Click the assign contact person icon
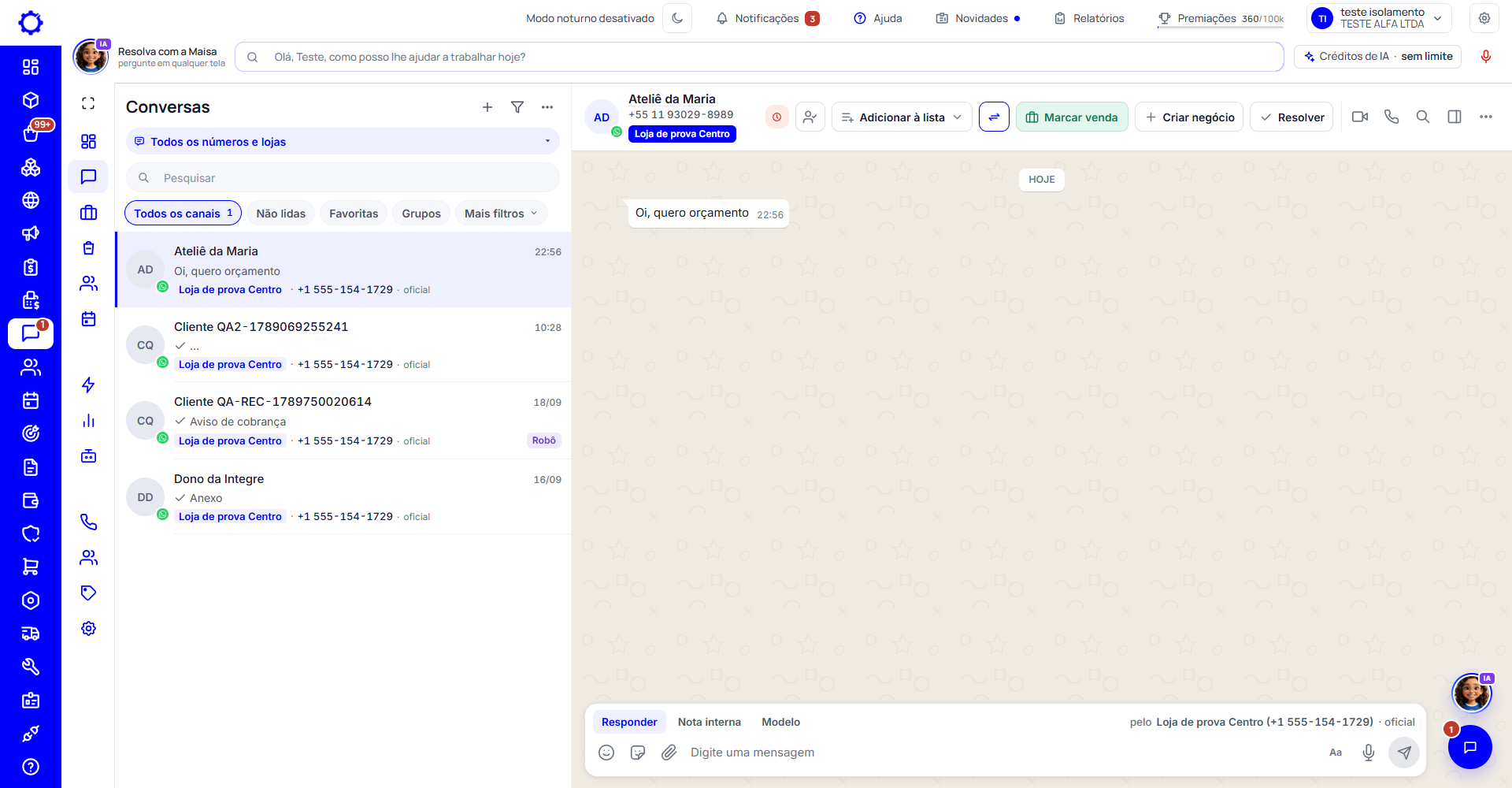This screenshot has height=788, width=1512. point(810,117)
